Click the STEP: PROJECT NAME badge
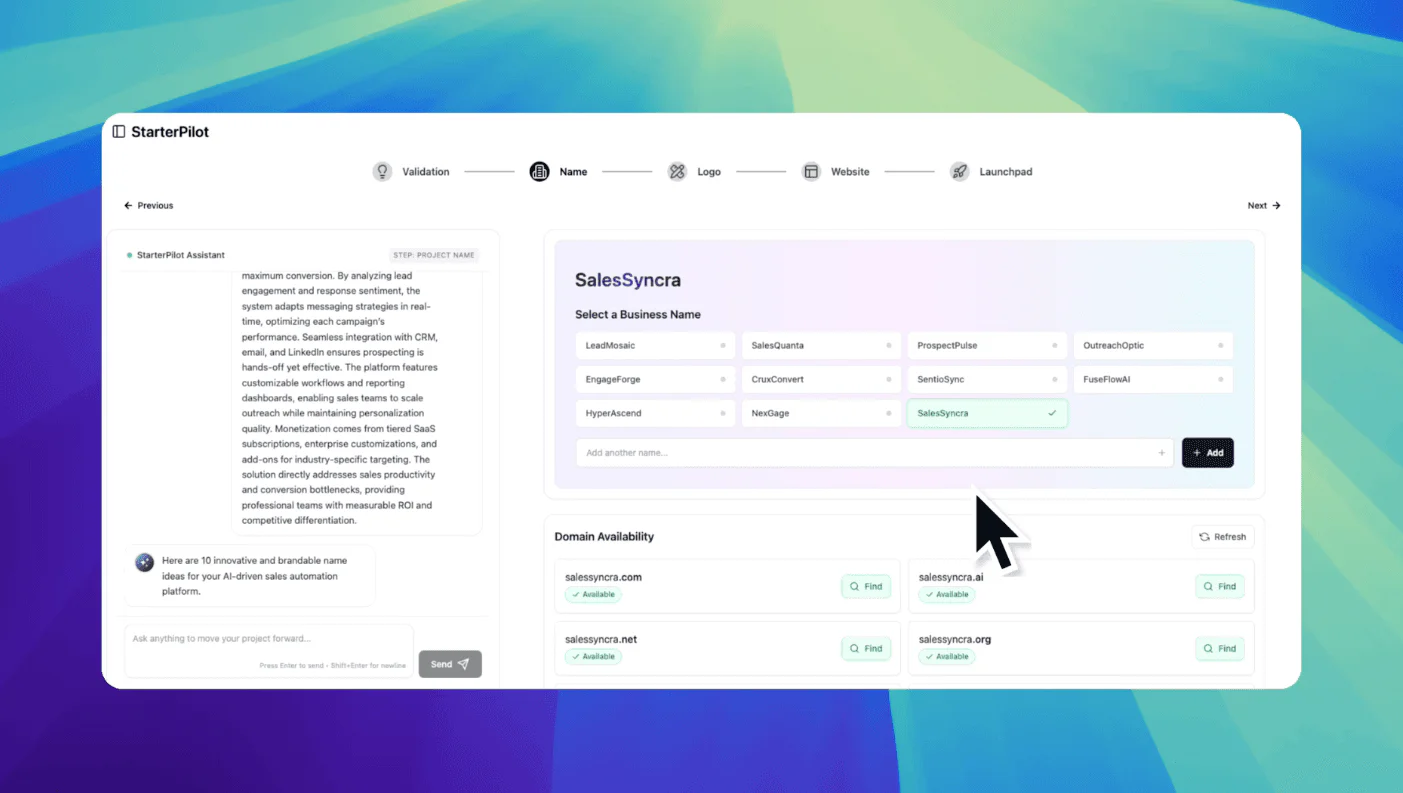1403x793 pixels. tap(434, 255)
